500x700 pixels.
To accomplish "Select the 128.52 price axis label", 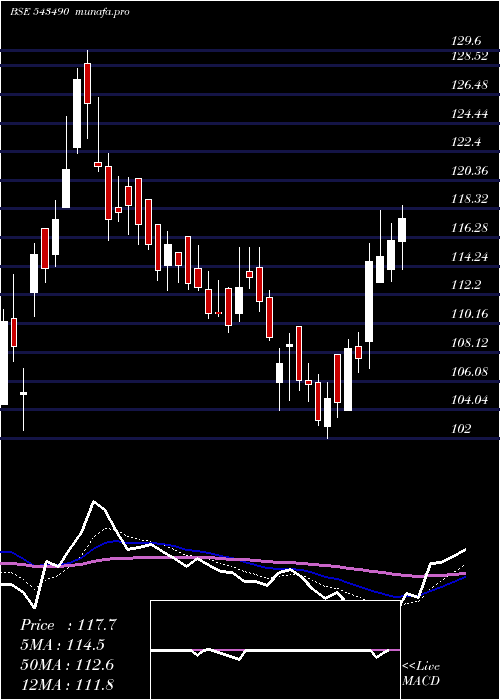I will point(470,57).
